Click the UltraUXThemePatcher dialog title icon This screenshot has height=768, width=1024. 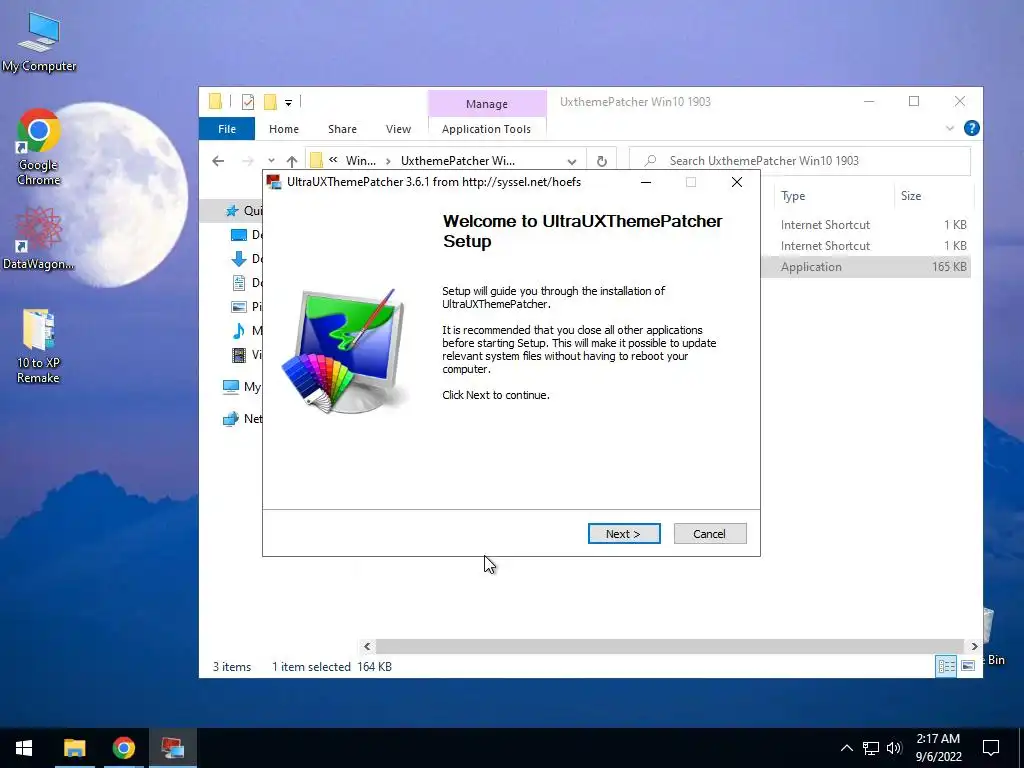coord(274,182)
